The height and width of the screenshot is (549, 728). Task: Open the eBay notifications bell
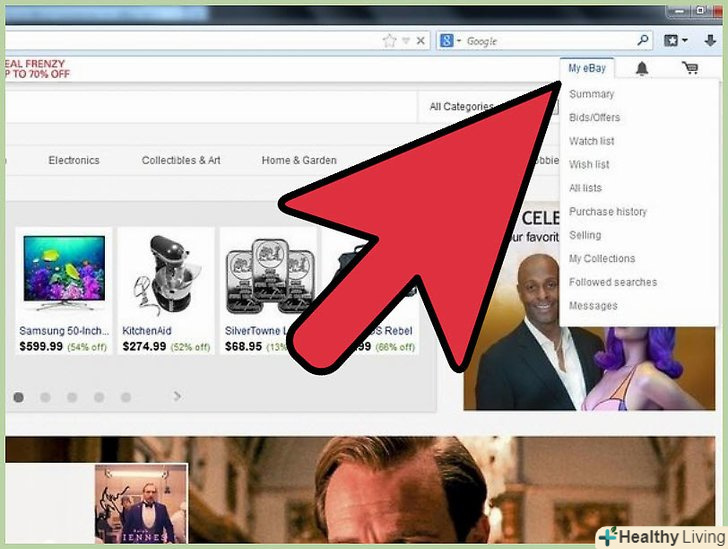(642, 69)
